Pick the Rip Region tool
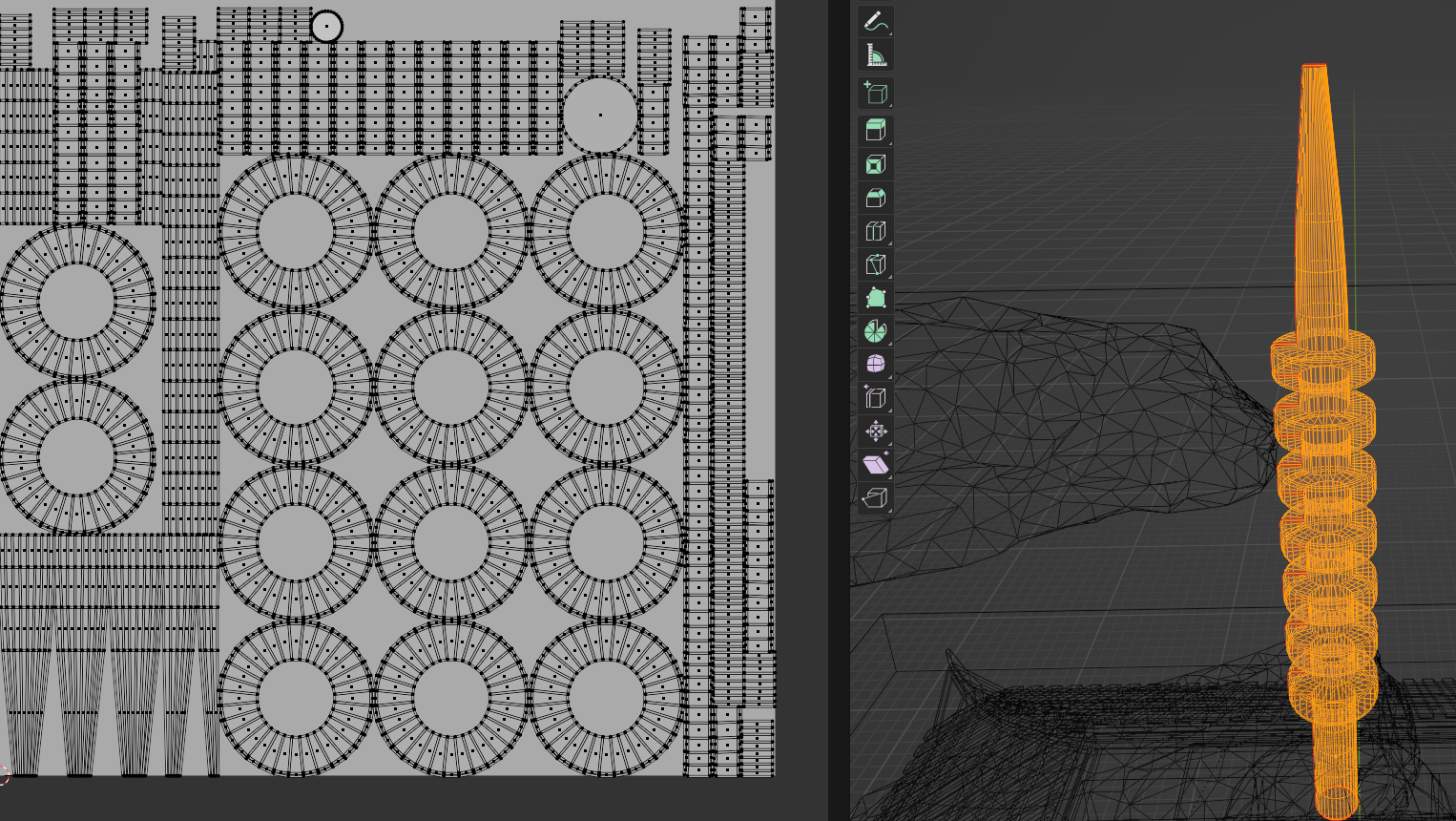Screen dimensions: 1456x821 [x=875, y=498]
